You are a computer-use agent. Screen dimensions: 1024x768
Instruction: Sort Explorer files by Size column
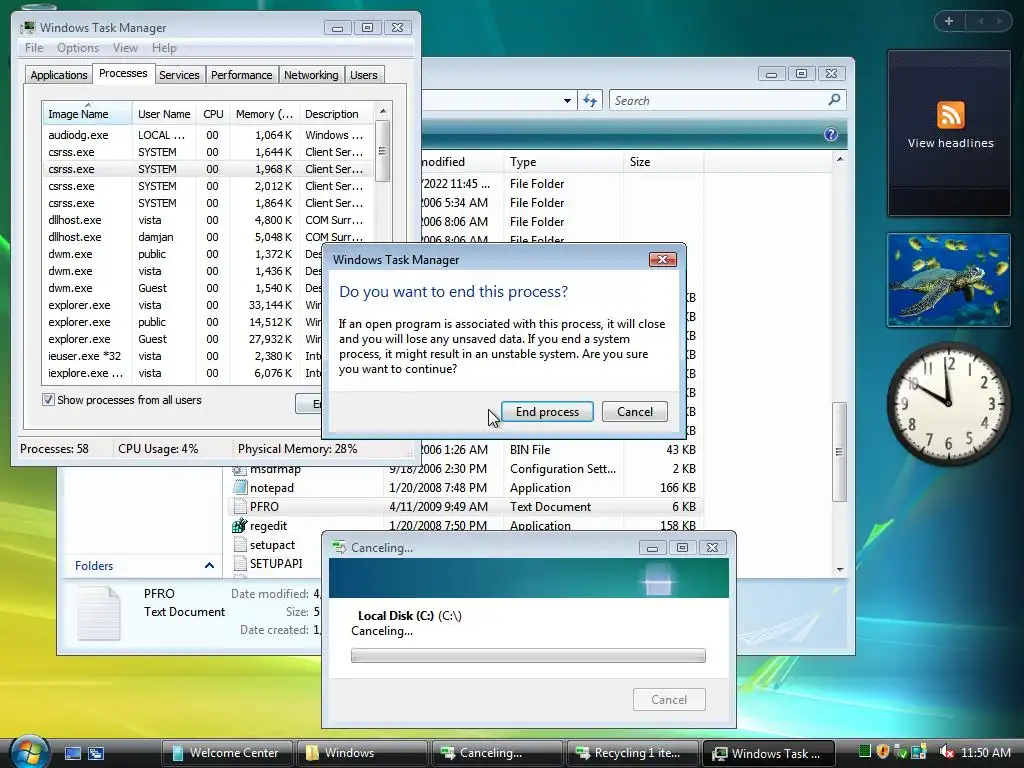pos(663,162)
